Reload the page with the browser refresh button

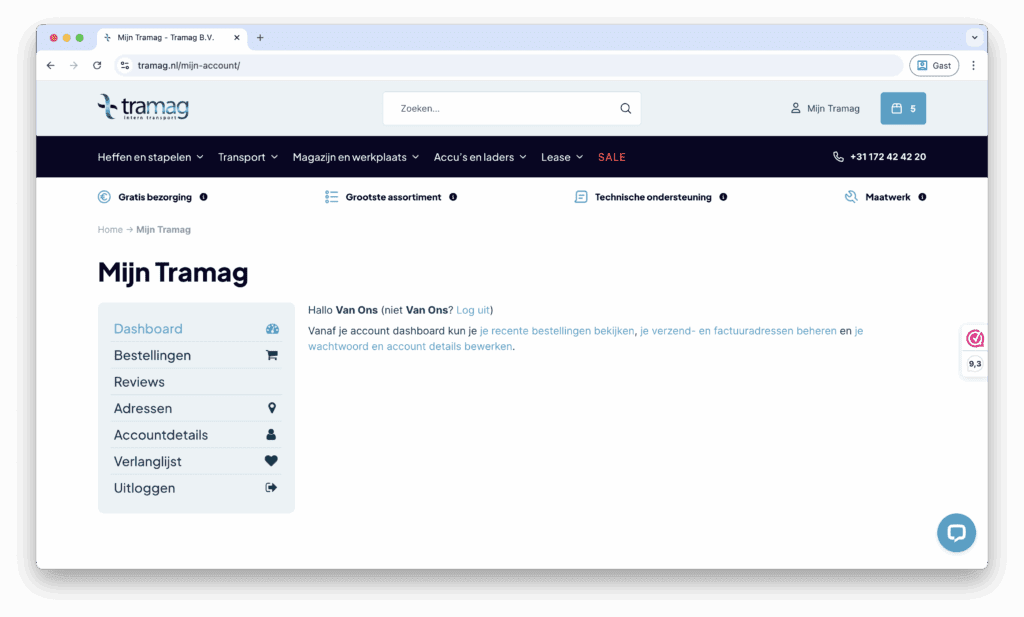pos(97,65)
